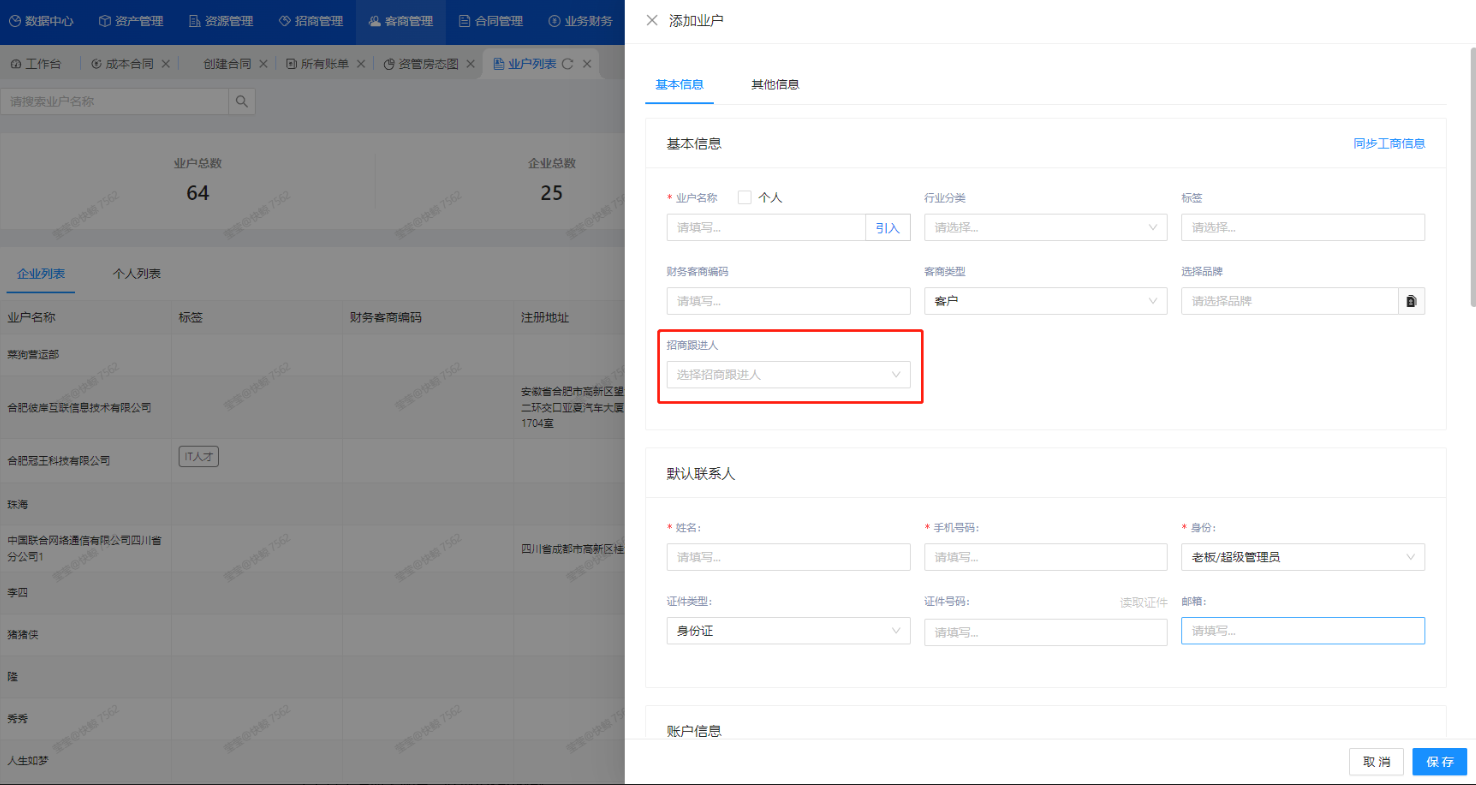Click the 读取证件 link
1476x785 pixels.
click(1144, 603)
